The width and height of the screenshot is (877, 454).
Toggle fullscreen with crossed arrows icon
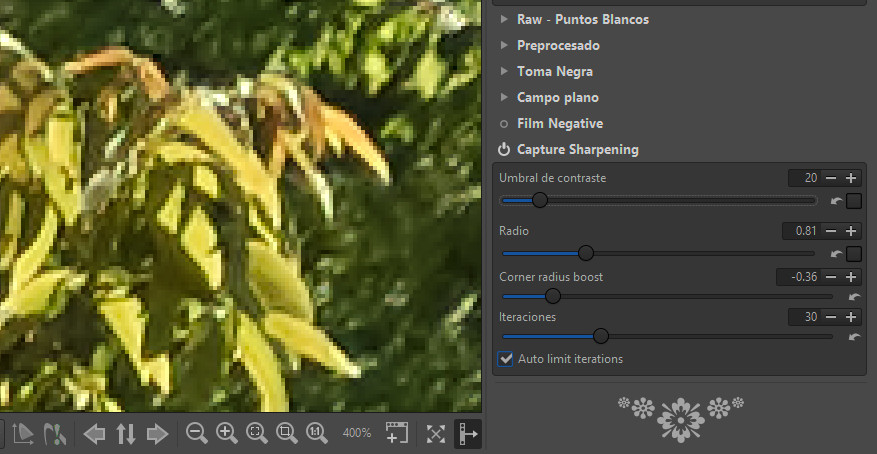[x=436, y=433]
